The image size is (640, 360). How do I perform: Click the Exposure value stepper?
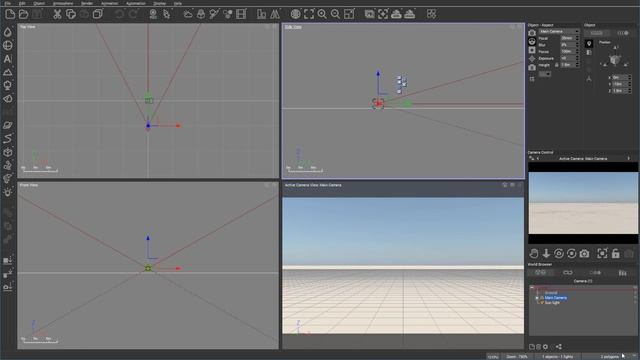click(577, 58)
